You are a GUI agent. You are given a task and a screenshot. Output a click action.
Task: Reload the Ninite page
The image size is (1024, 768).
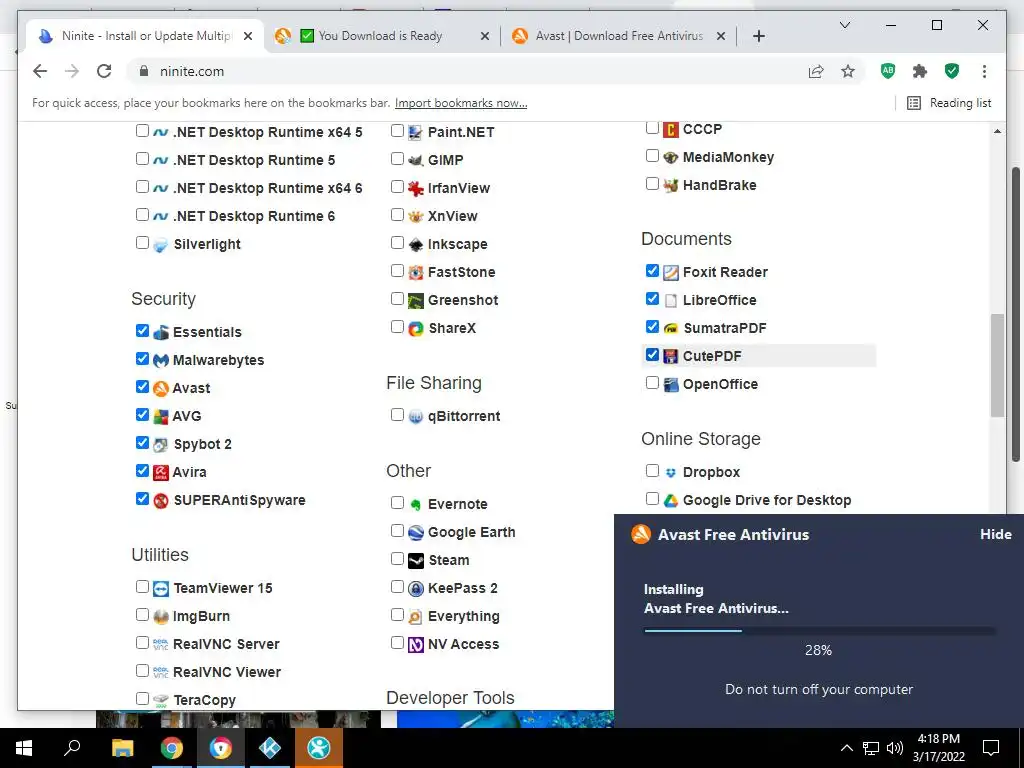point(104,71)
